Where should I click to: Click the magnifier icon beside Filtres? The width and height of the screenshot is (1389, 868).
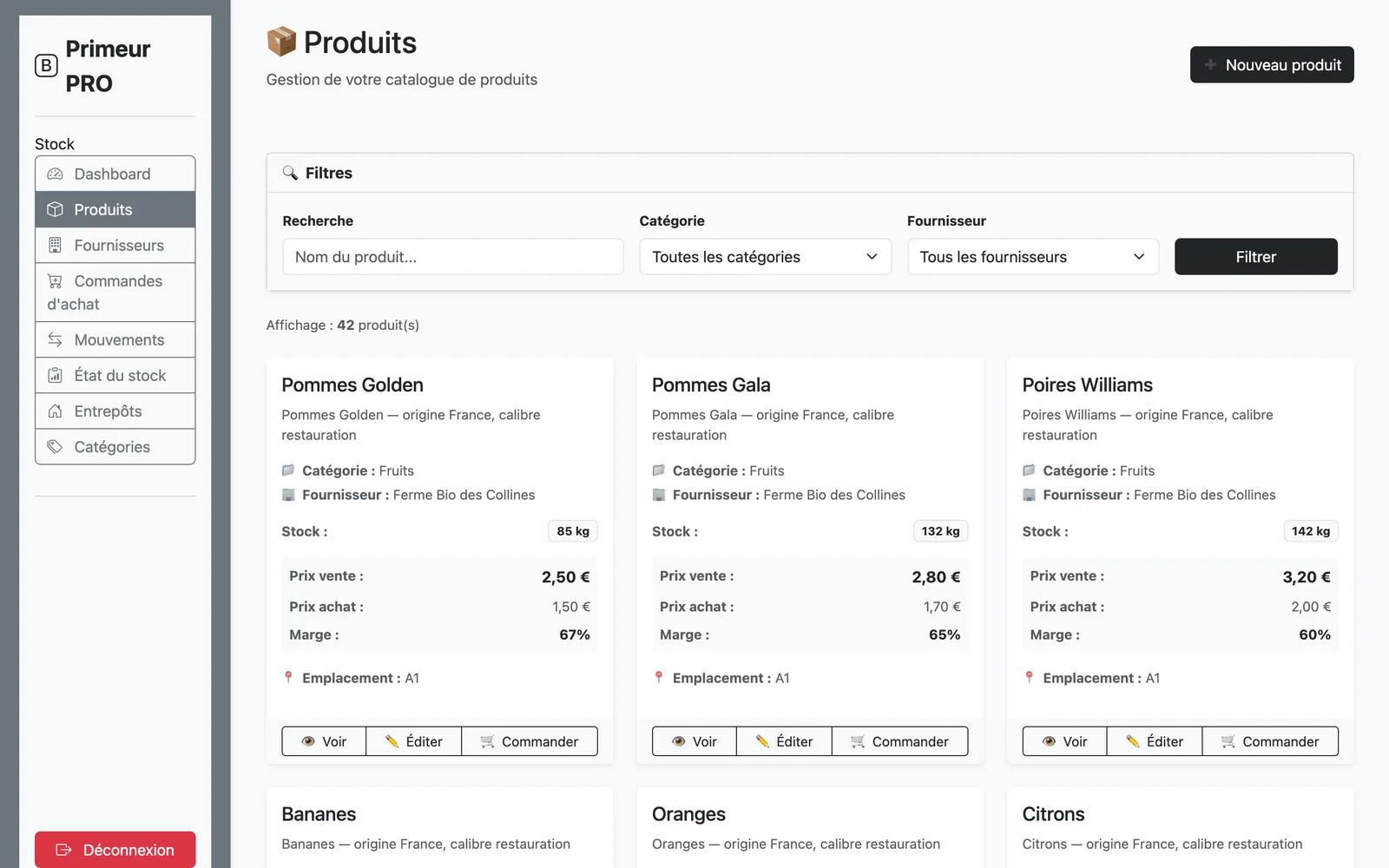pyautogui.click(x=290, y=173)
